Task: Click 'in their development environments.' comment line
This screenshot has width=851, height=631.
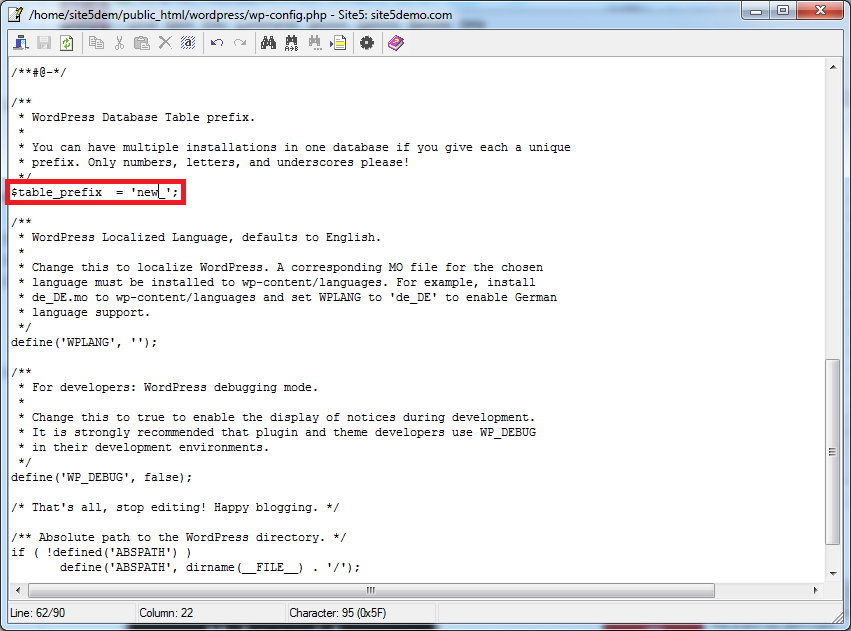Action: [x=143, y=448]
